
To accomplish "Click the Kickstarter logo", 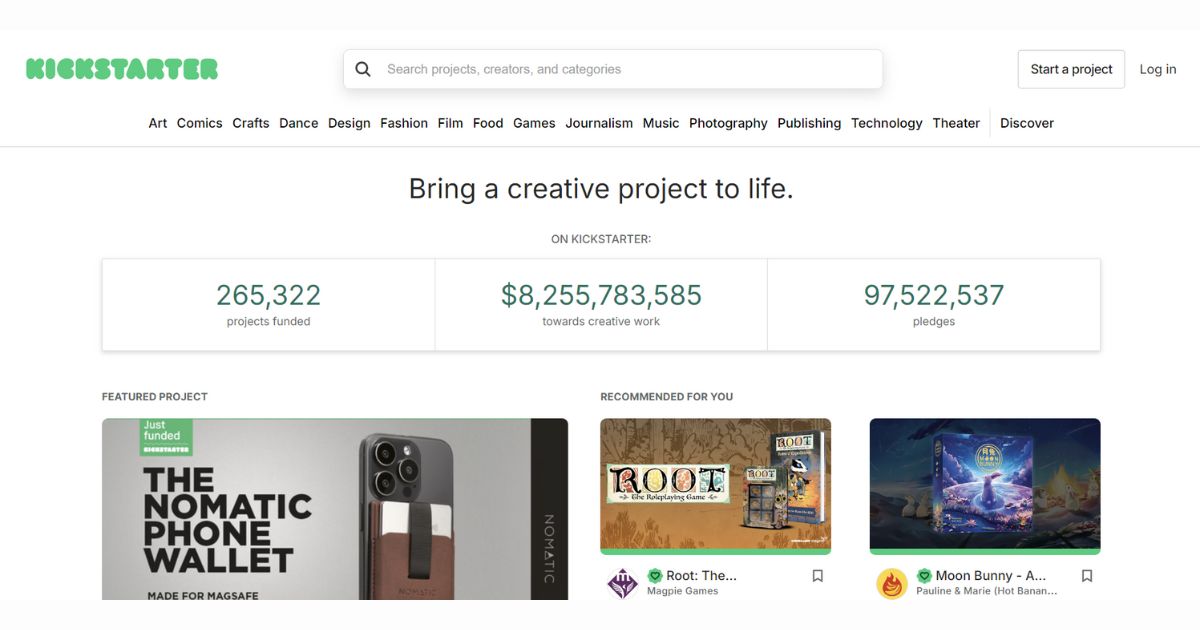I will point(122,68).
